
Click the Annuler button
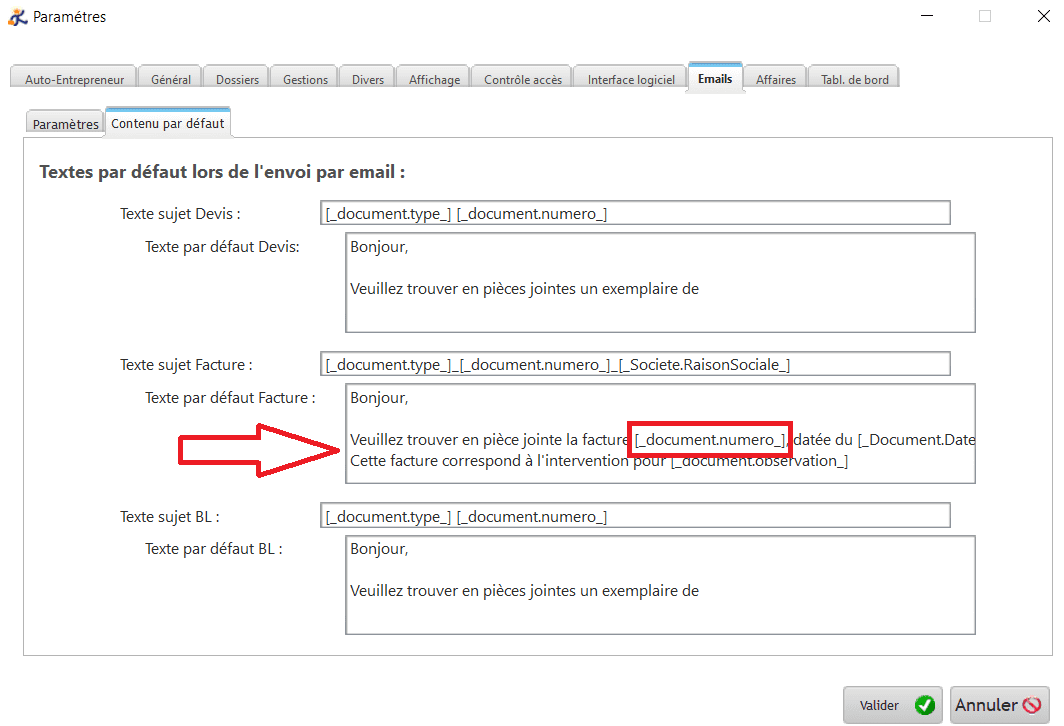(999, 705)
